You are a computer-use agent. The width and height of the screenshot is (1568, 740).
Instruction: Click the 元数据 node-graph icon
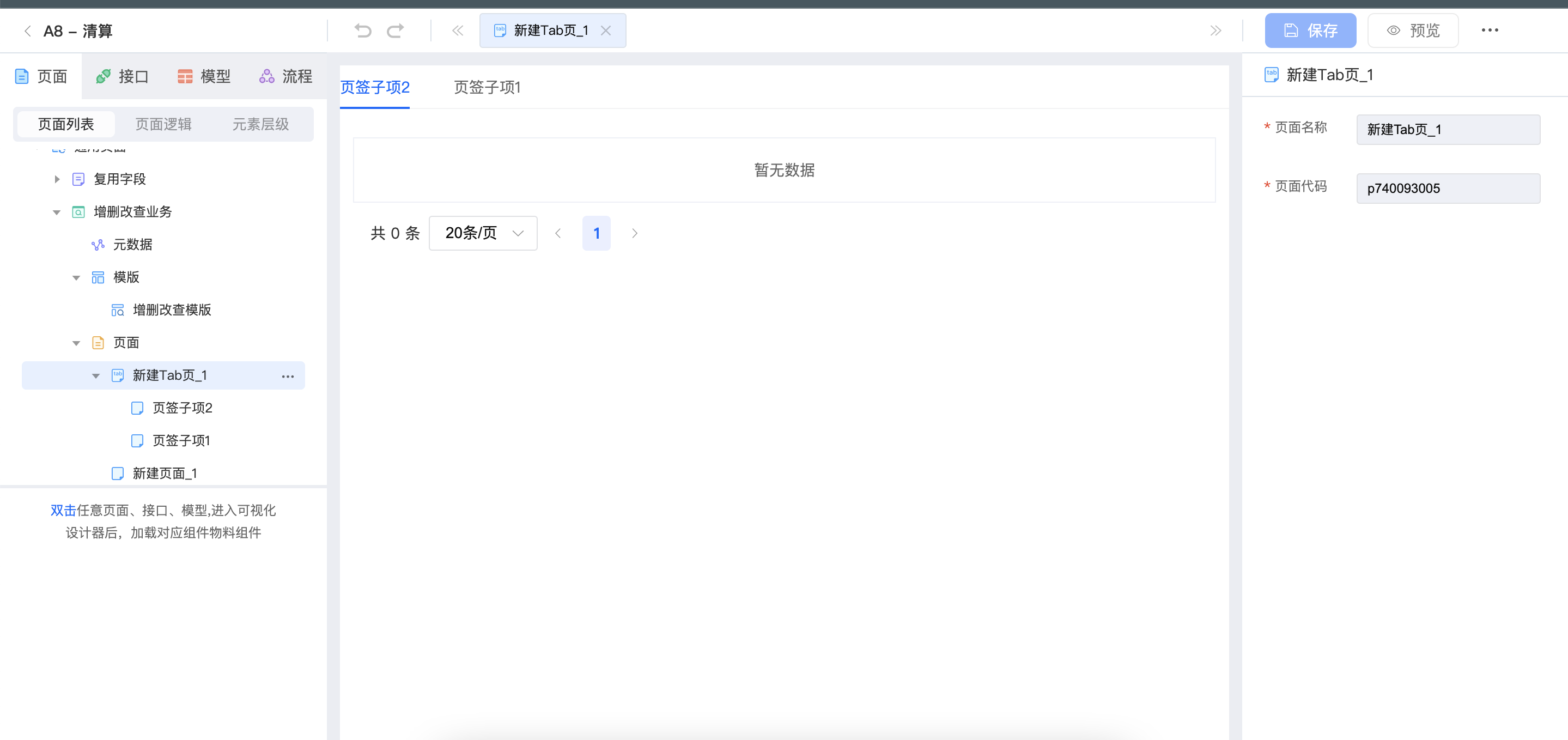pyautogui.click(x=98, y=245)
